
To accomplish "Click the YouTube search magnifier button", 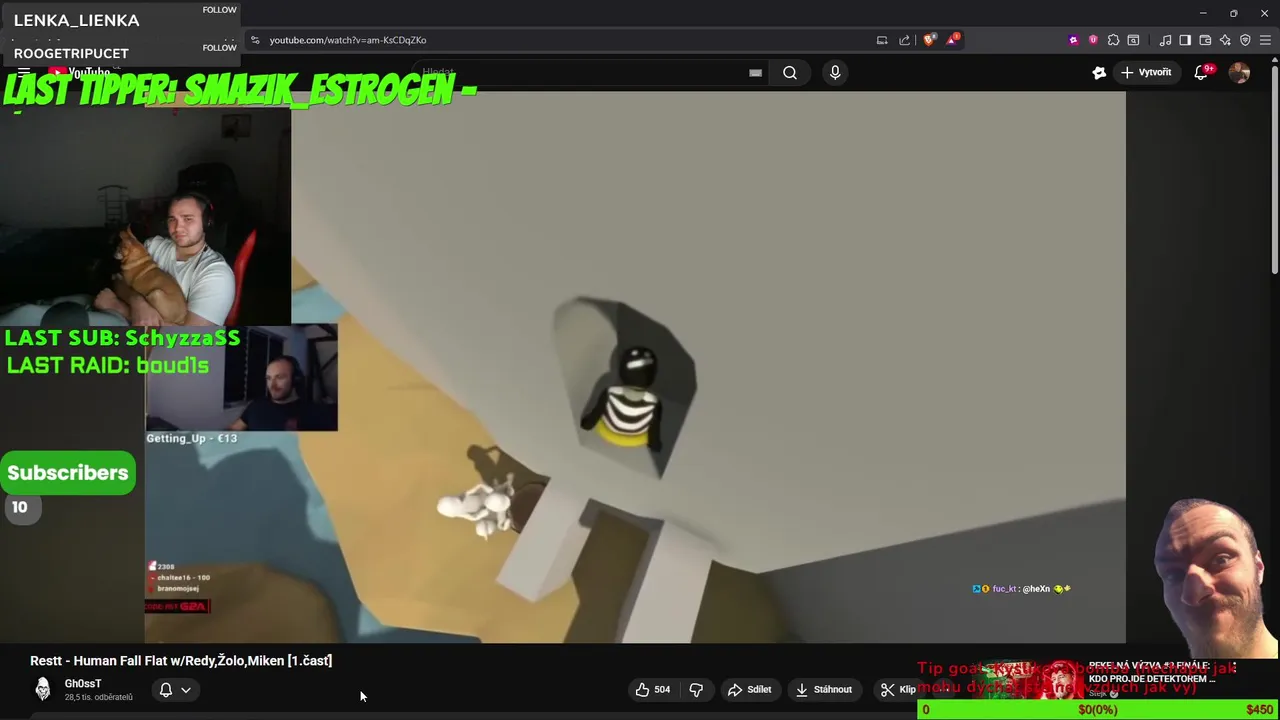I will click(790, 72).
